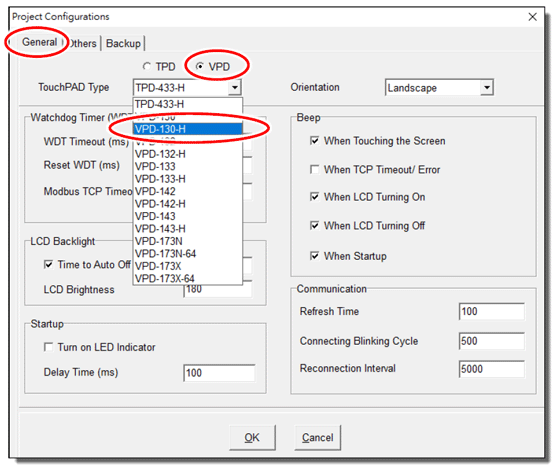Select VPD-142-H list entry

(x=188, y=204)
